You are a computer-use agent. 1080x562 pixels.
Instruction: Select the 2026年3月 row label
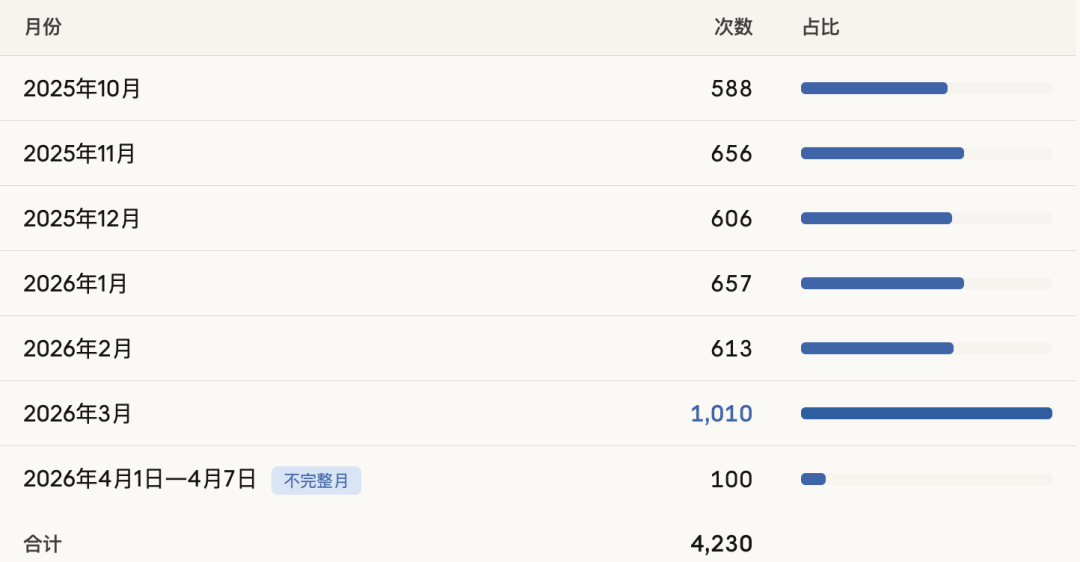(78, 414)
